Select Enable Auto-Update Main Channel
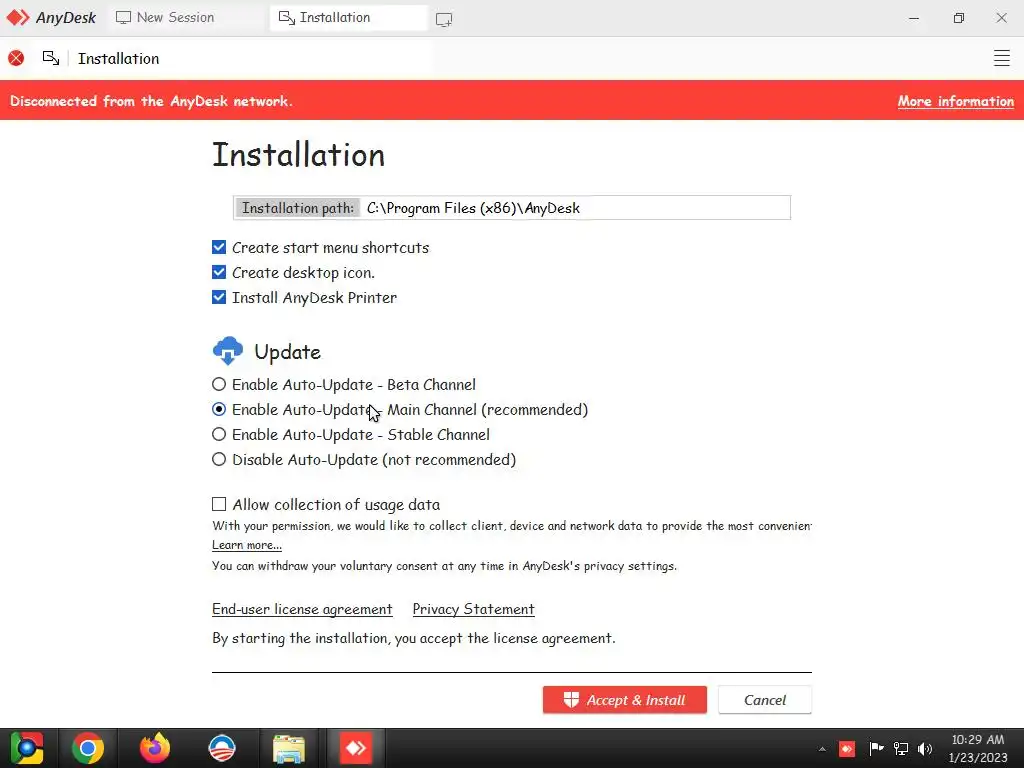This screenshot has width=1024, height=768. pos(219,409)
